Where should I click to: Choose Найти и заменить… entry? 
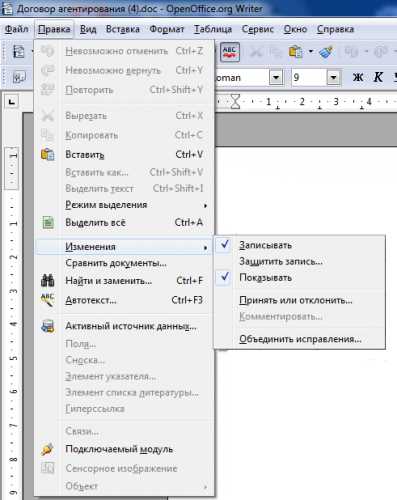click(x=124, y=281)
